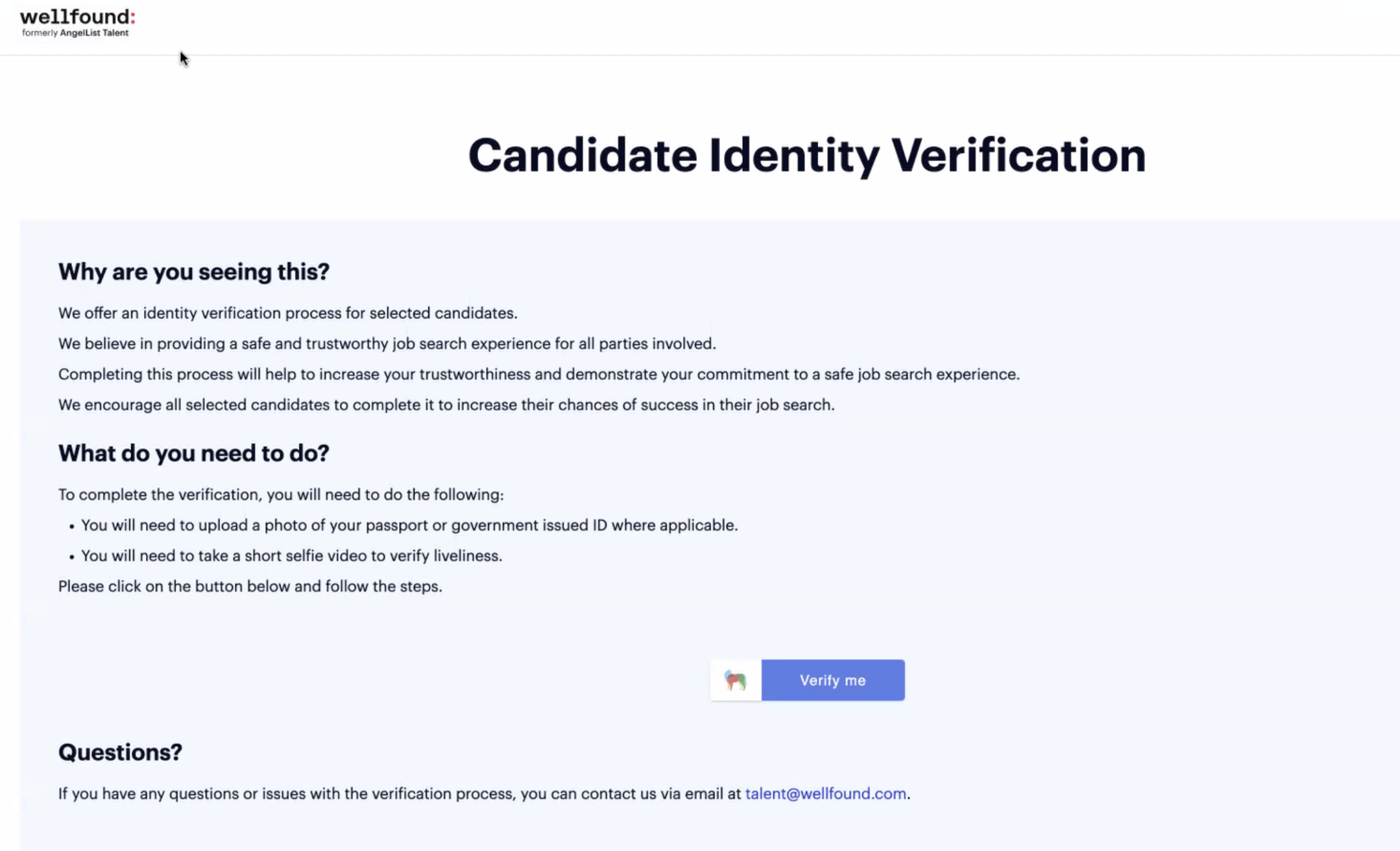Click the 'Completing this process will help' sentence
Image resolution: width=1400 pixels, height=851 pixels.
click(538, 374)
